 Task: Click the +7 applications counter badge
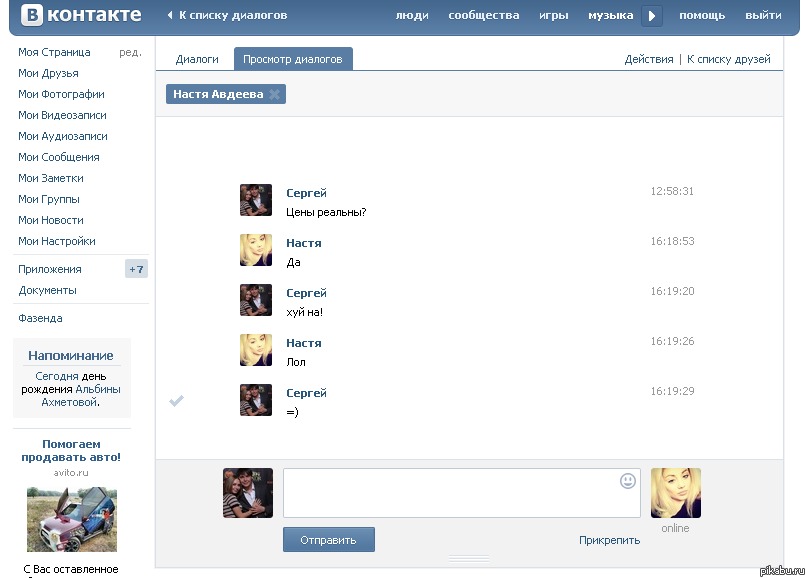(136, 269)
